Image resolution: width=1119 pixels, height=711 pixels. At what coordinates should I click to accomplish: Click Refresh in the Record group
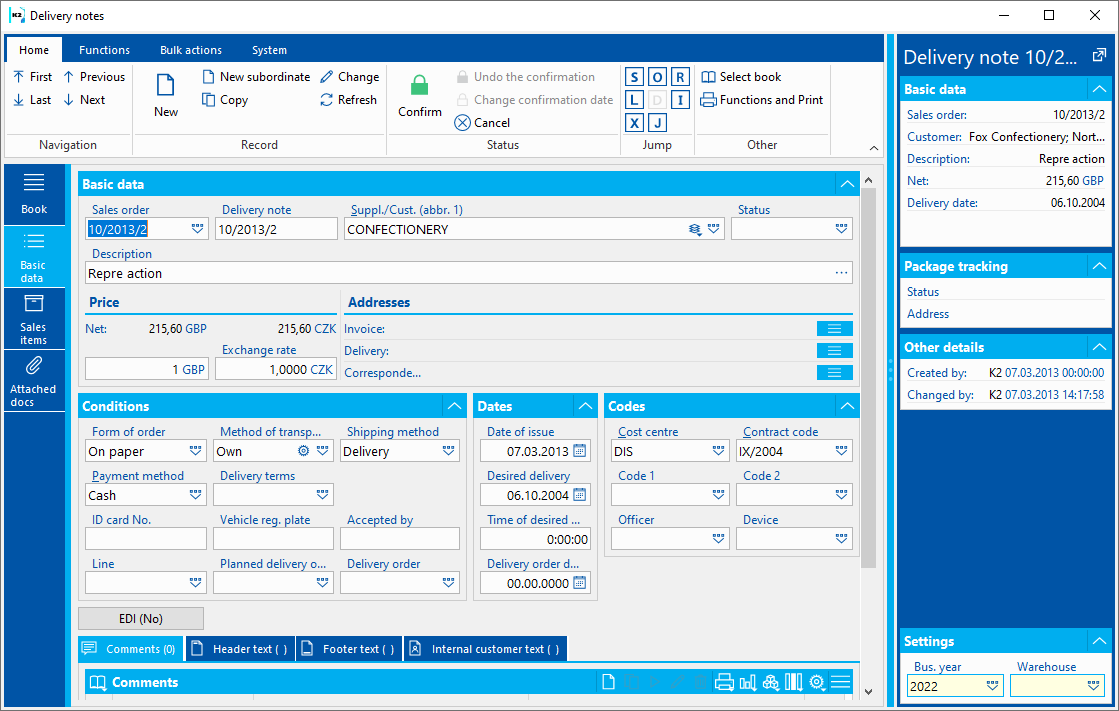348,100
